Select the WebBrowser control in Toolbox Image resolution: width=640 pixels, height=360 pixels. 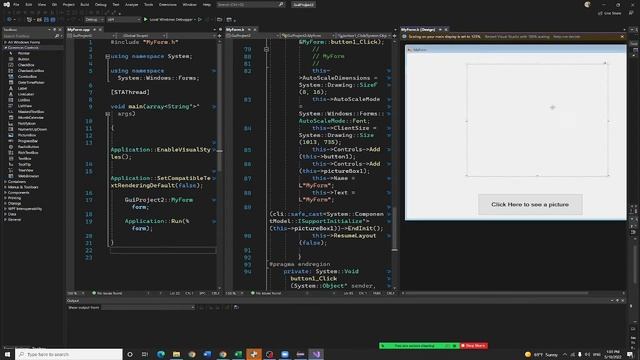pos(28,176)
